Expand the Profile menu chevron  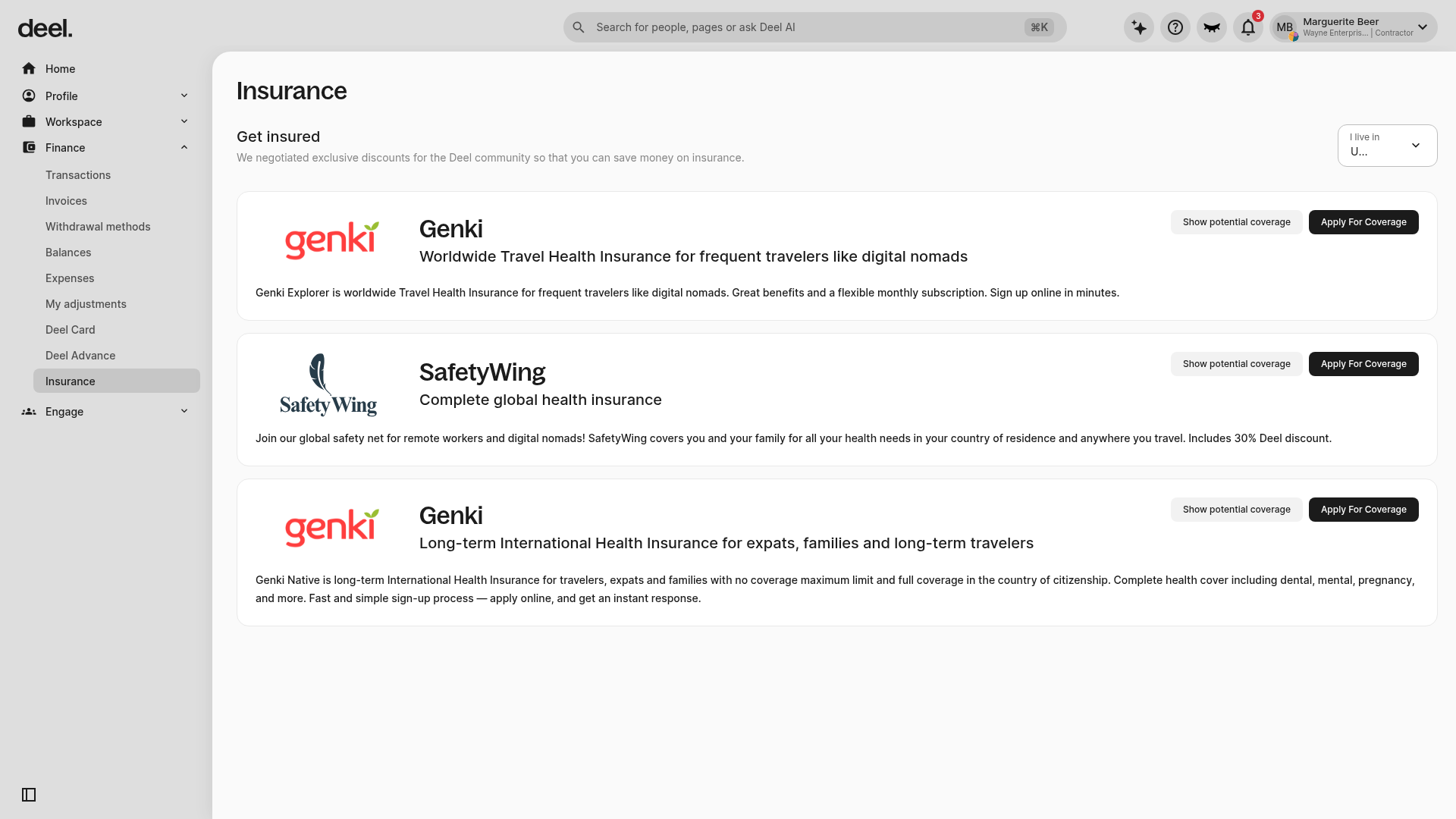(184, 96)
